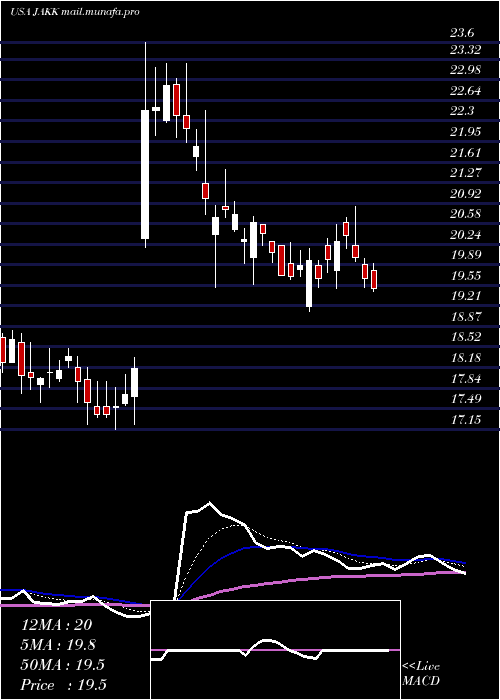
Task: Click the 18.87 price level label
Action: (x=466, y=317)
